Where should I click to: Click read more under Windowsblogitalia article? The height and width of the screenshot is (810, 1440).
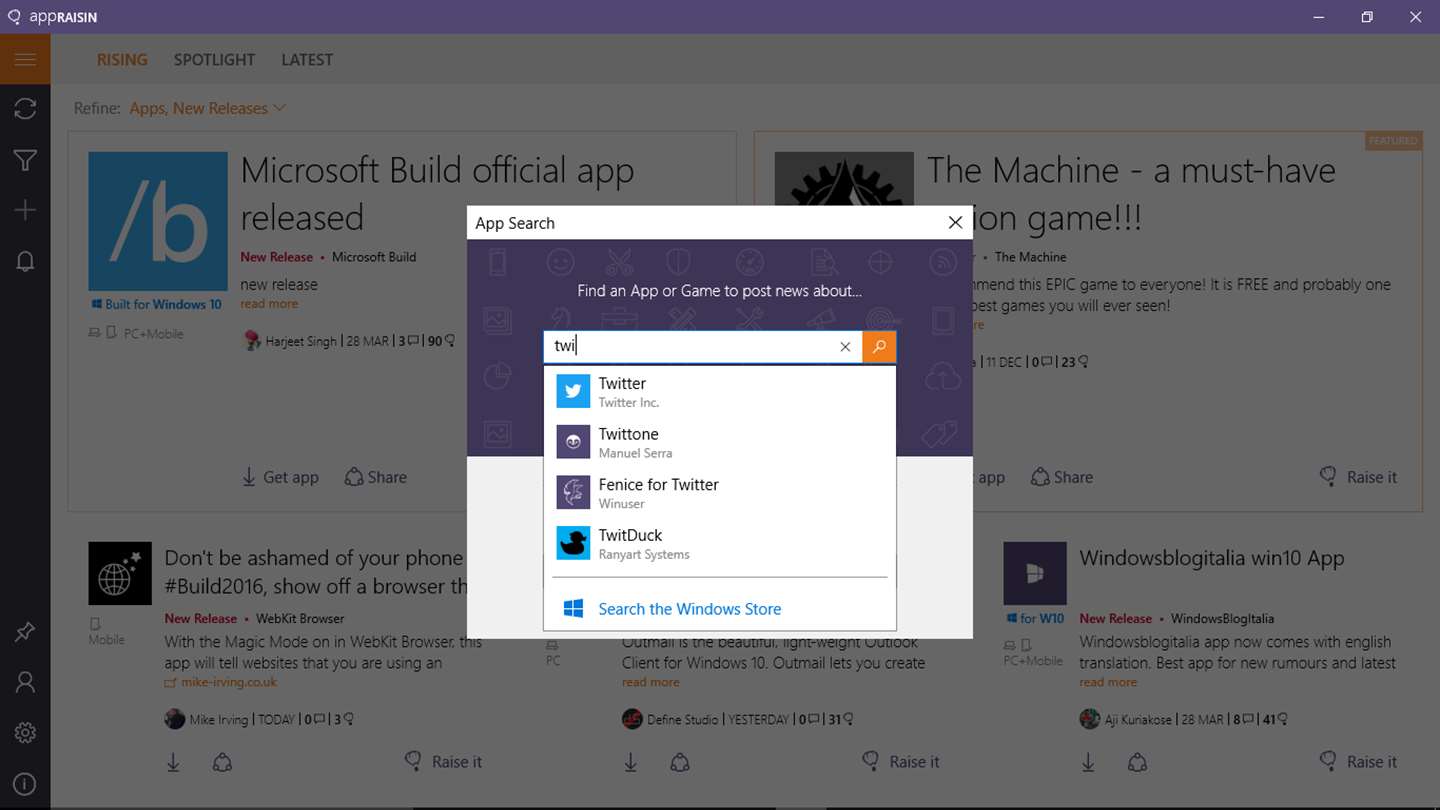pos(1108,682)
